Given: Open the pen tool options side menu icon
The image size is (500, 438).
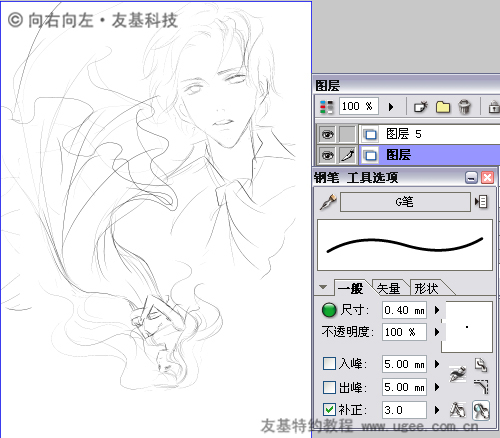Looking at the screenshot, I should 481,202.
